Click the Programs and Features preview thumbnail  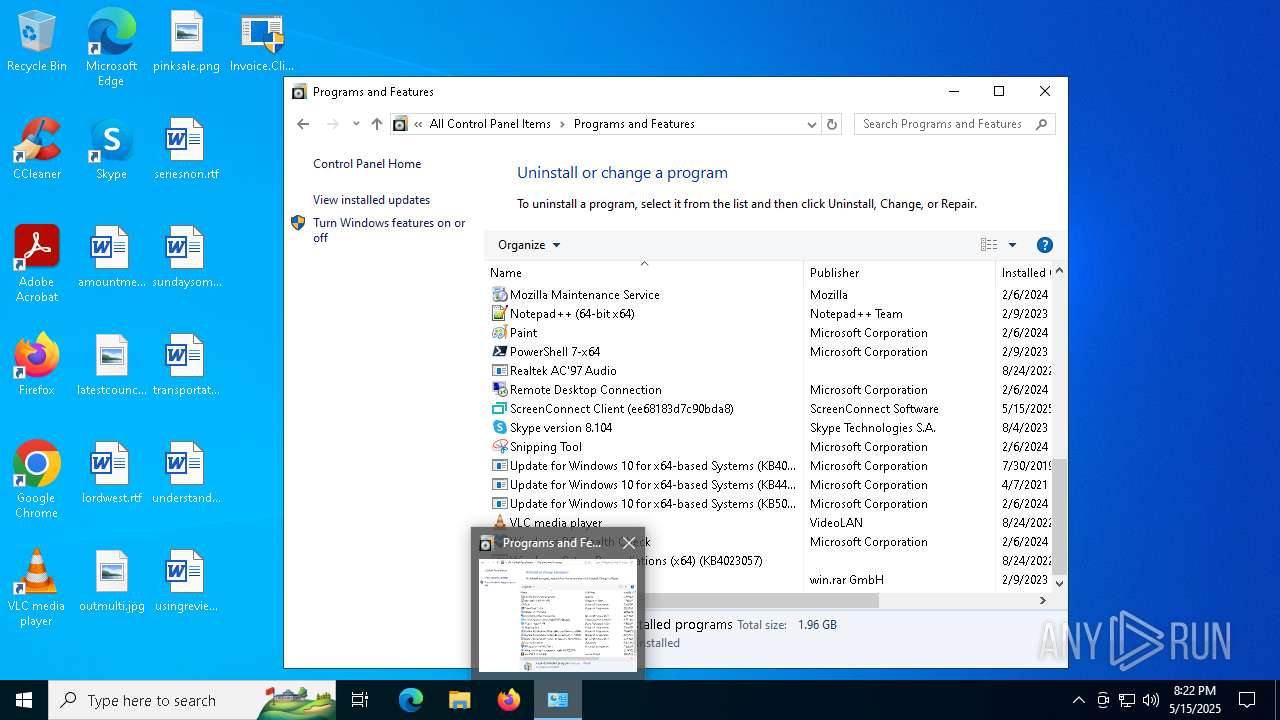[x=558, y=614]
